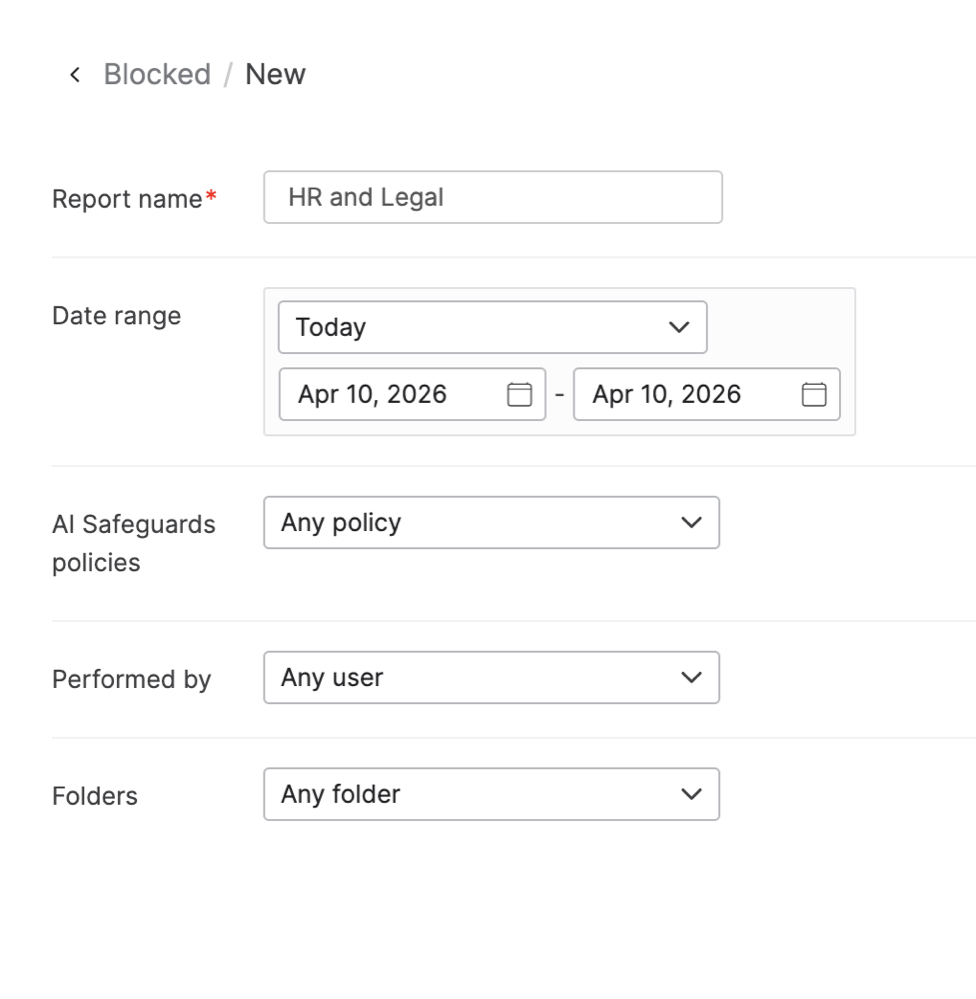Click the Performed by label
Image resolution: width=976 pixels, height=999 pixels.
point(131,680)
